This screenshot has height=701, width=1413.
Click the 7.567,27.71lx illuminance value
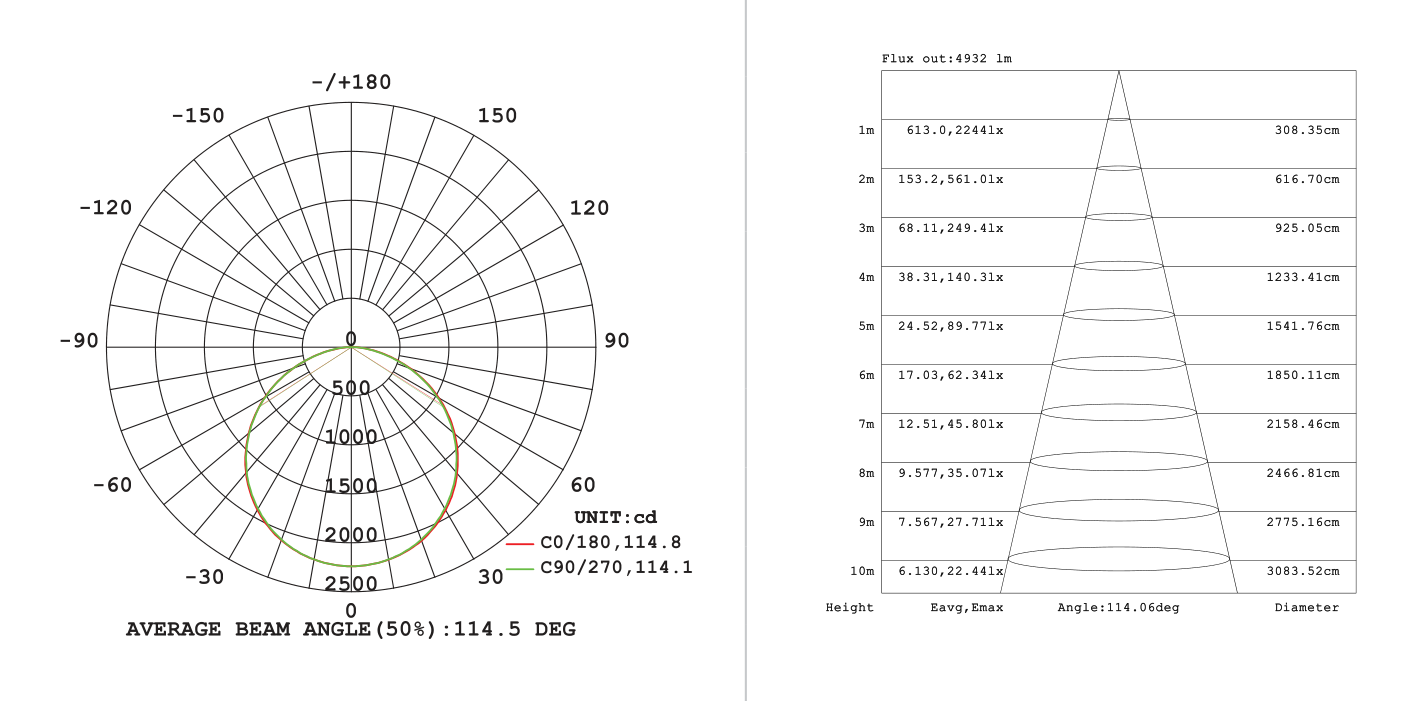[951, 522]
